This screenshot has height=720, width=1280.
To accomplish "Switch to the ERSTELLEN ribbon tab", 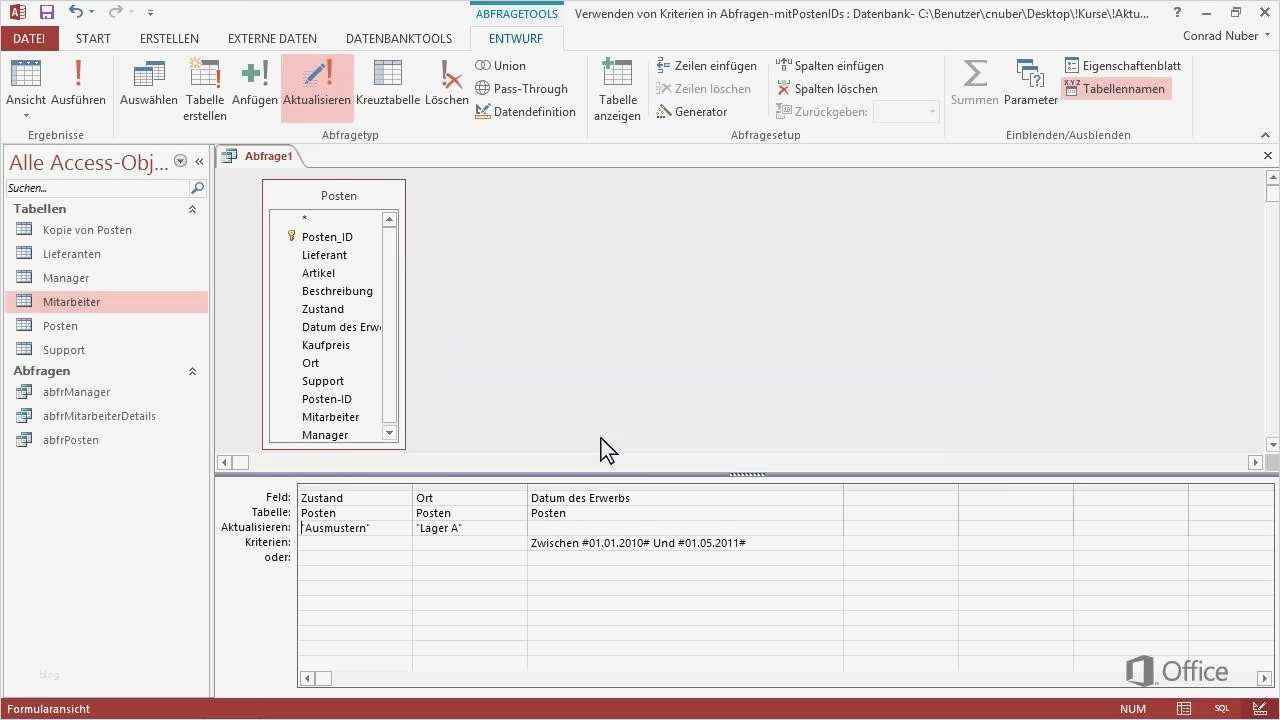I will pyautogui.click(x=168, y=38).
